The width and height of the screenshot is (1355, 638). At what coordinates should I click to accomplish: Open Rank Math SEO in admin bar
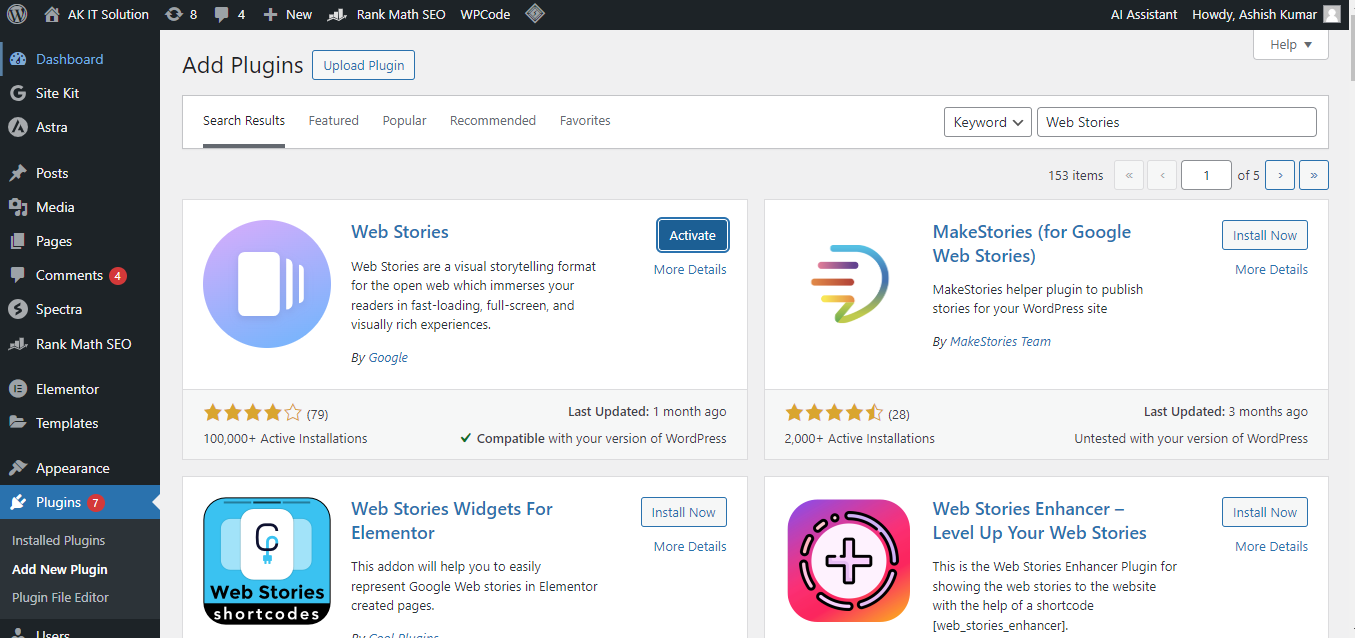click(x=386, y=14)
